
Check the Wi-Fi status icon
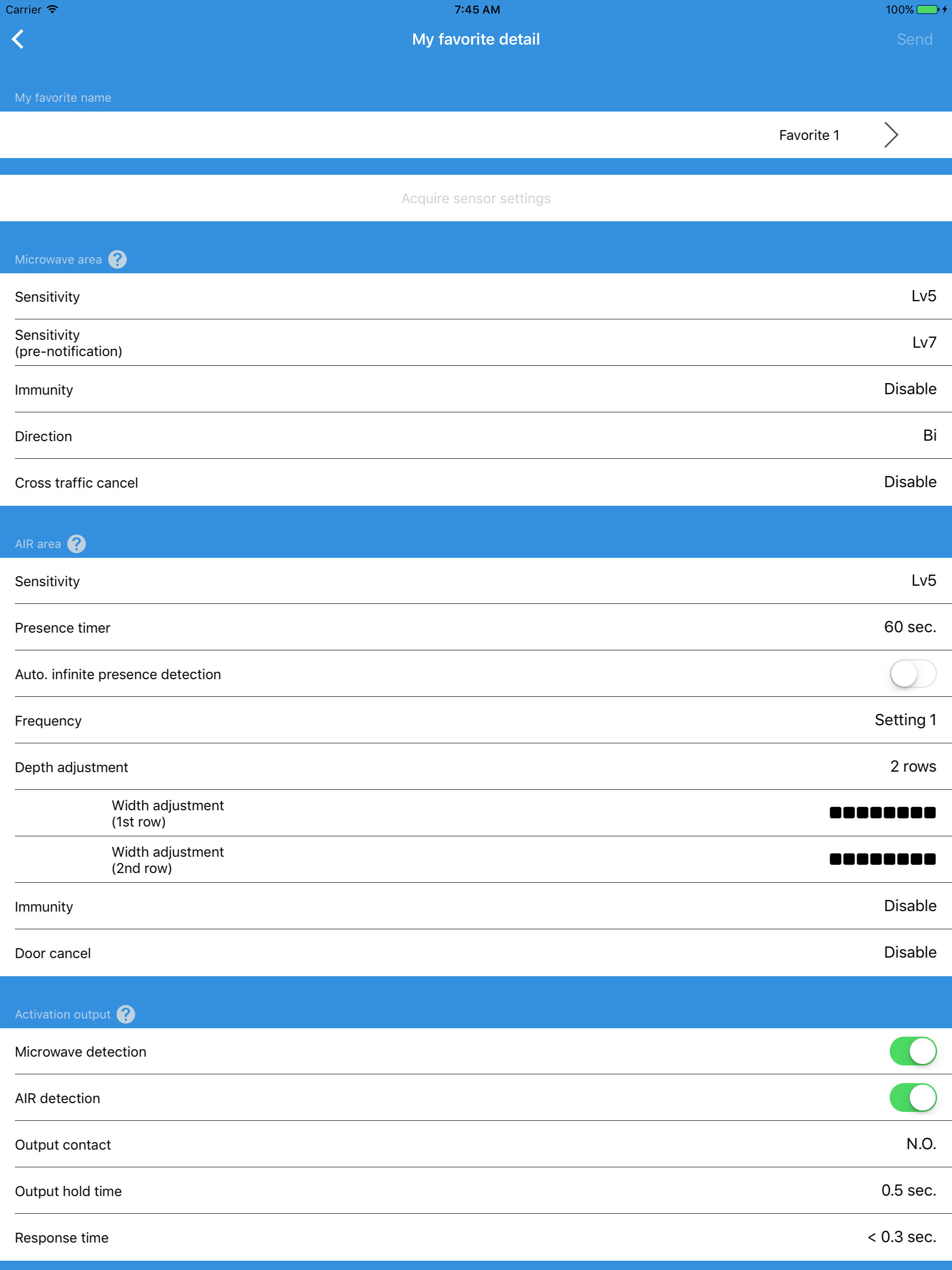tap(52, 9)
